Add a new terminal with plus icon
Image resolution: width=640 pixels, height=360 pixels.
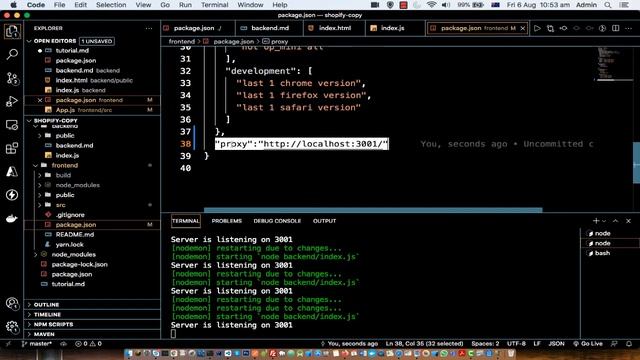[x=596, y=221]
